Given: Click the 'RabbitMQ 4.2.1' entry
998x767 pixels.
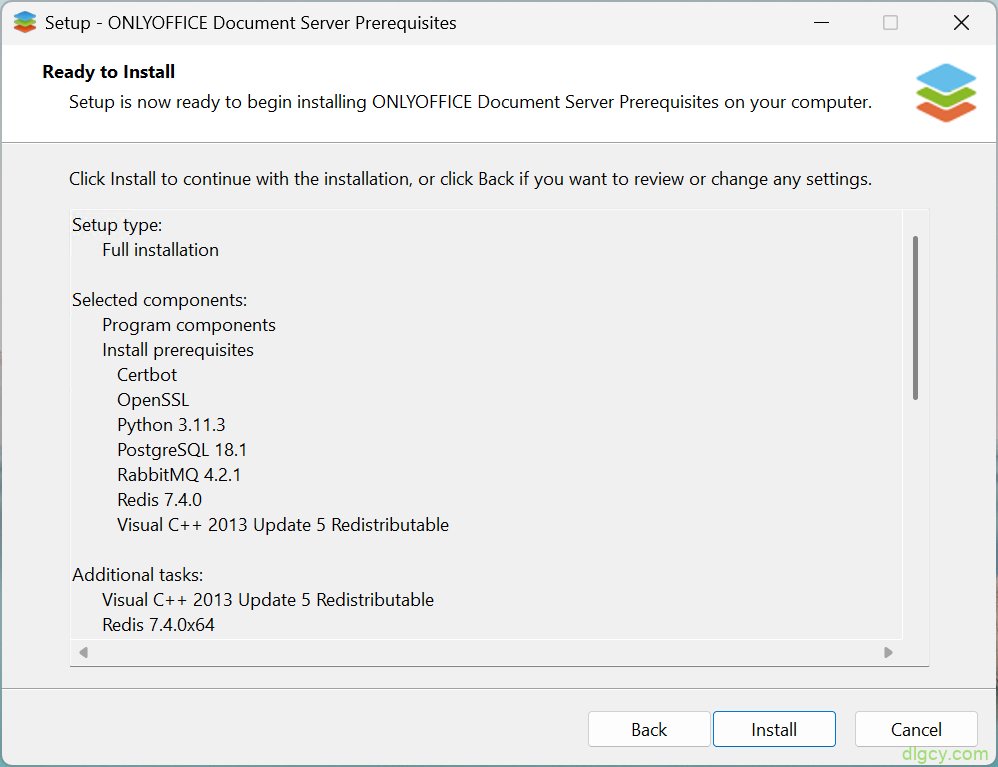Looking at the screenshot, I should 179,475.
